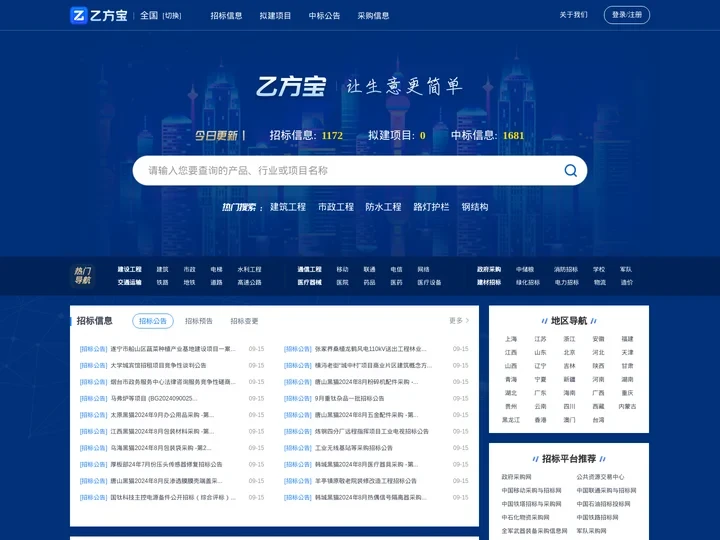
Task: Click hot search term 钢结构
Action: click(x=475, y=207)
